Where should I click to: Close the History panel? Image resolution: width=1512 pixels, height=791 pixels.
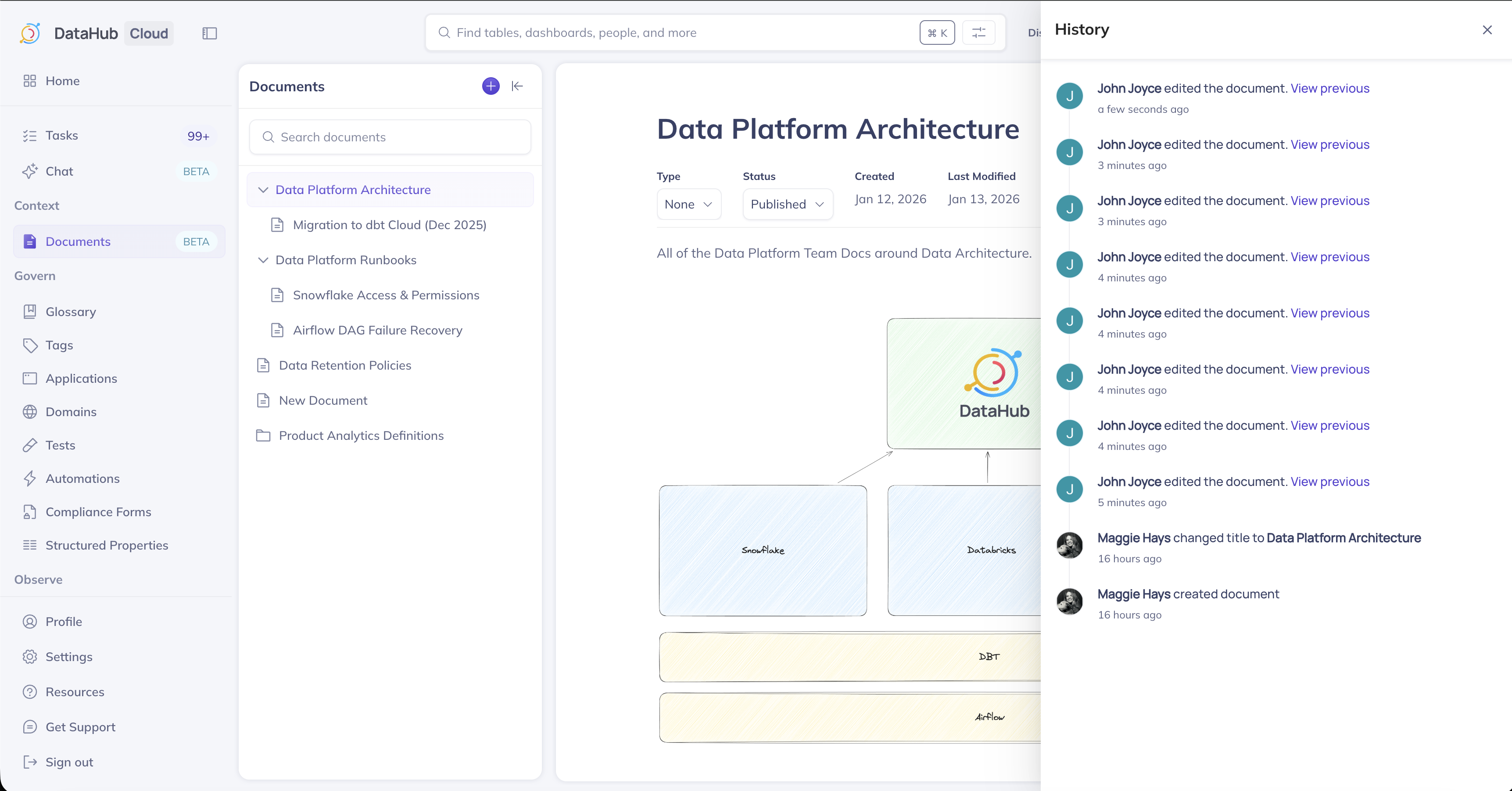pyautogui.click(x=1487, y=30)
